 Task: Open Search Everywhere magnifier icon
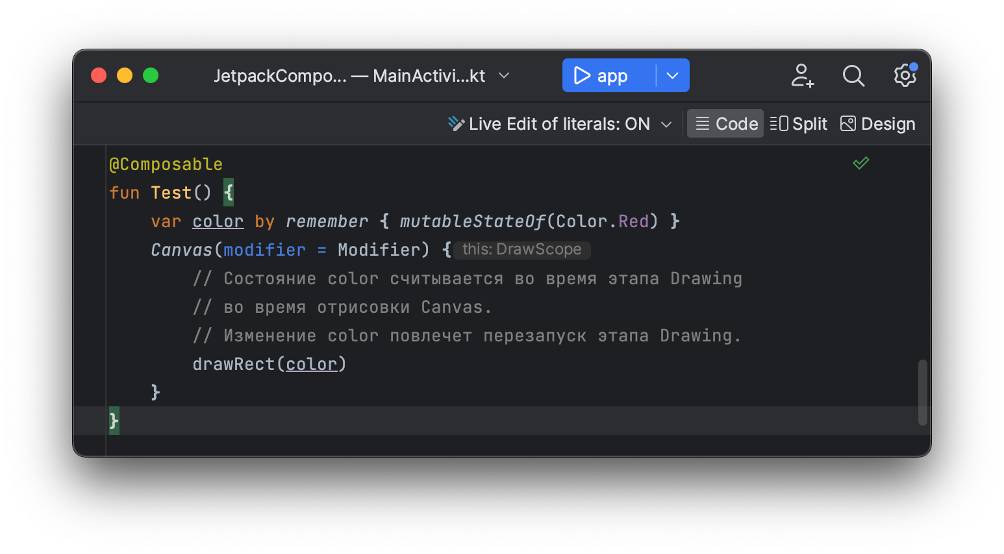(853, 76)
